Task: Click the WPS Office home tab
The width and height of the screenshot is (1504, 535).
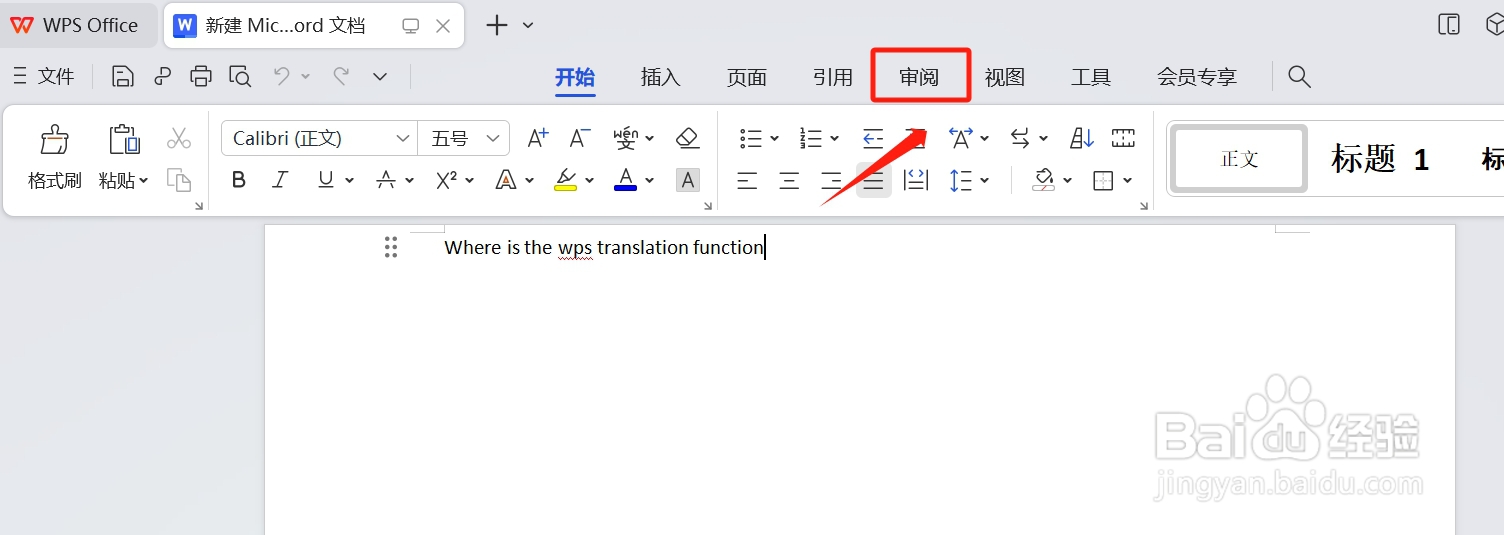Action: pos(76,26)
